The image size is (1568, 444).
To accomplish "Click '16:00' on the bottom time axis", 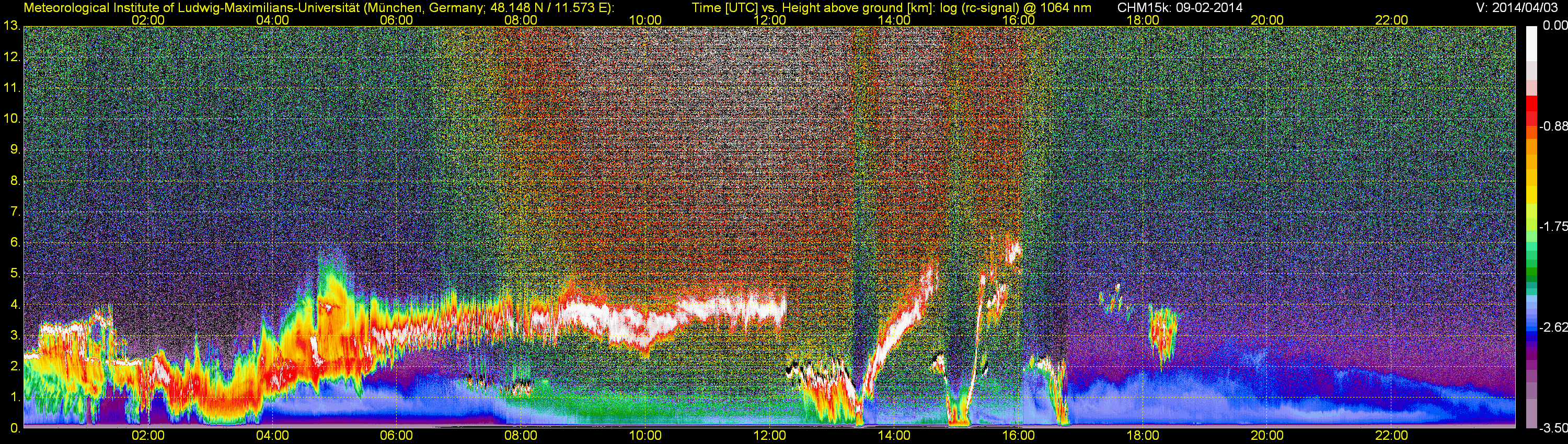I will [x=1018, y=436].
